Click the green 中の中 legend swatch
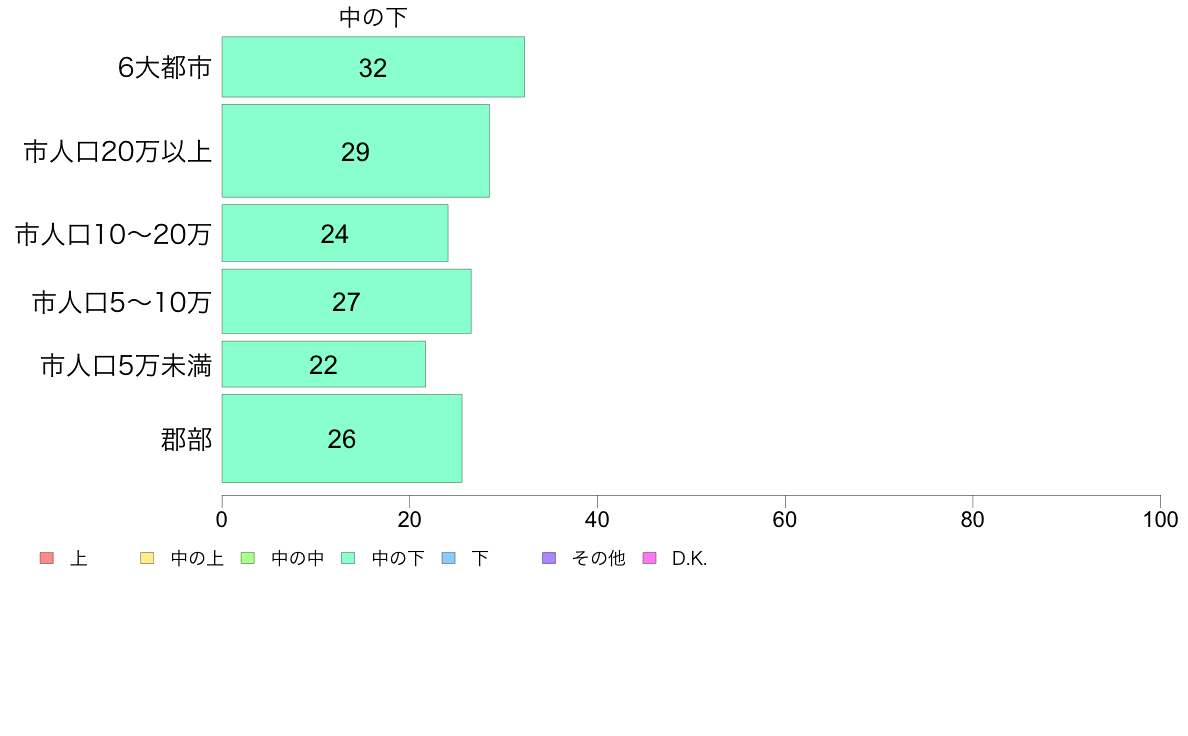The image size is (1188, 736). point(248,558)
